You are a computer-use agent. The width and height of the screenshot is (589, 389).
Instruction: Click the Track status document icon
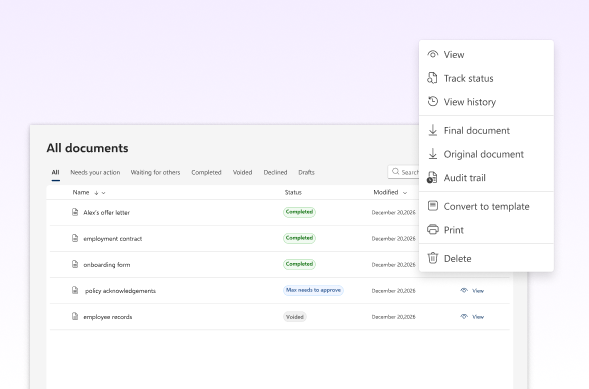point(432,78)
